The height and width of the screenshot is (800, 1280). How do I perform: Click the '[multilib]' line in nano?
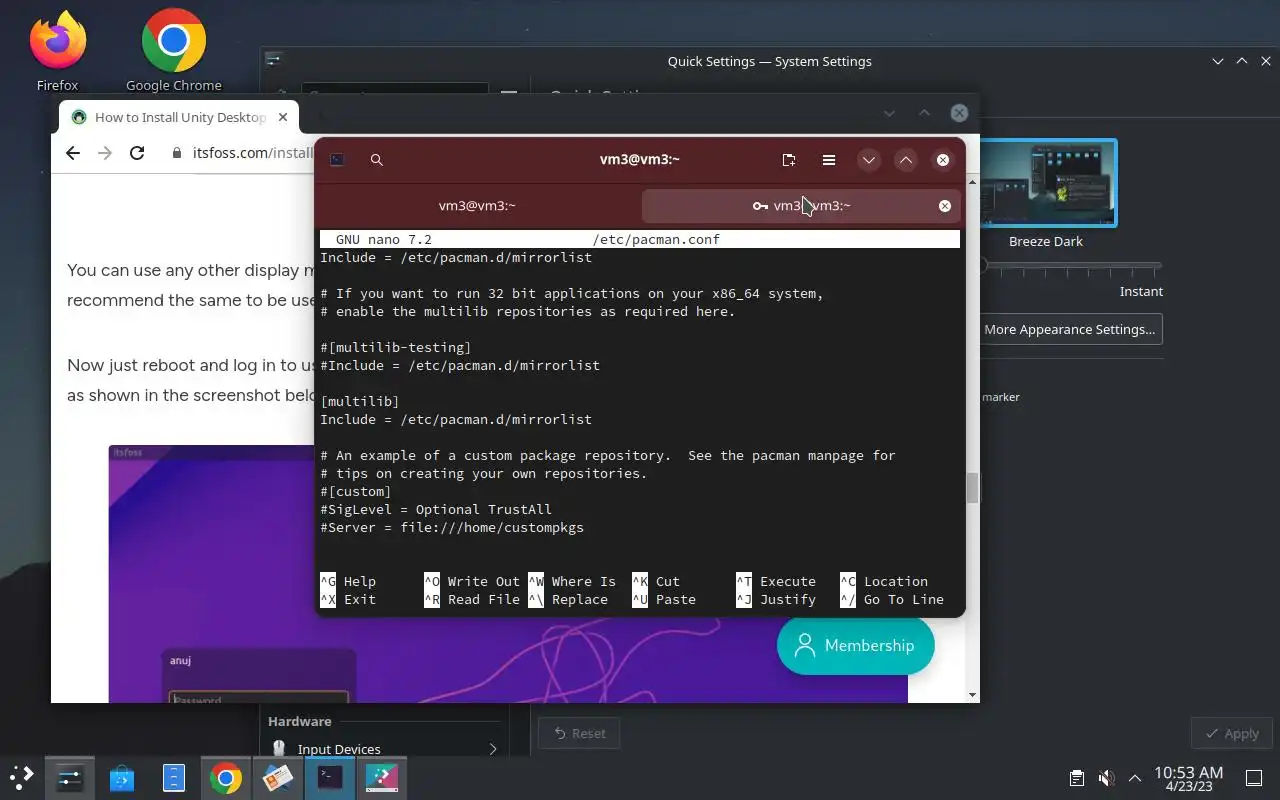tap(360, 401)
